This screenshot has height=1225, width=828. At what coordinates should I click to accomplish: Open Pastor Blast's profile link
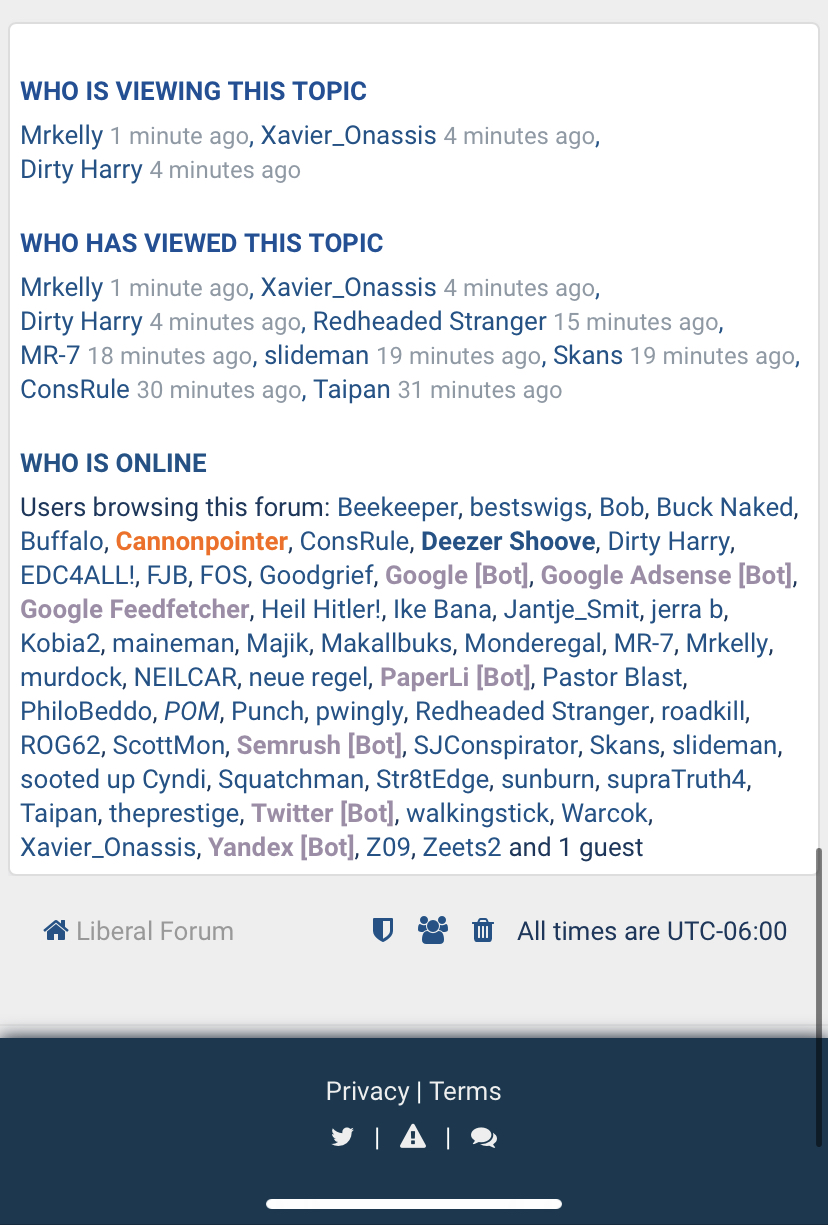click(613, 677)
